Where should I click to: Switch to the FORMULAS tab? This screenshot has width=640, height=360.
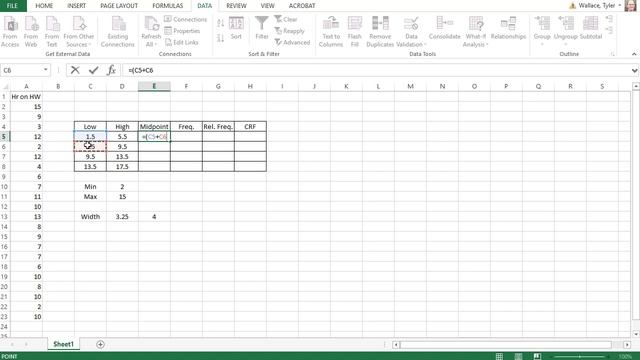pos(168,6)
